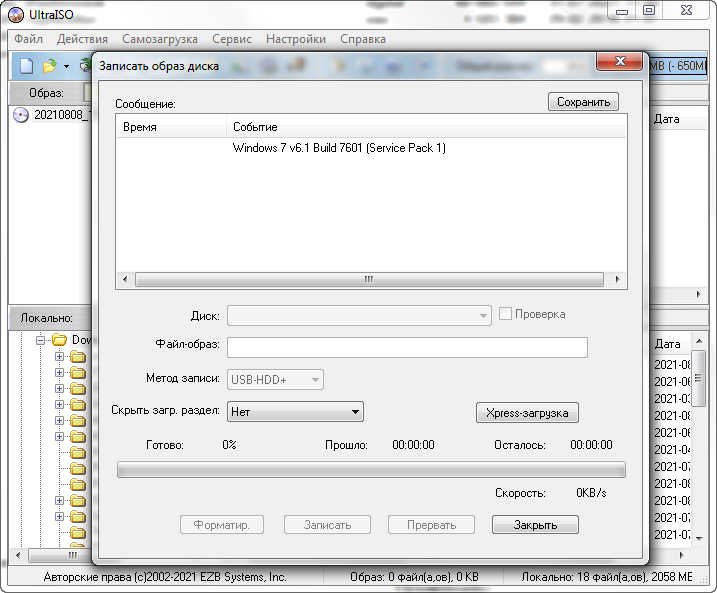This screenshot has height=593, width=717.
Task: Click the Локально: panel label
Action: [x=47, y=318]
